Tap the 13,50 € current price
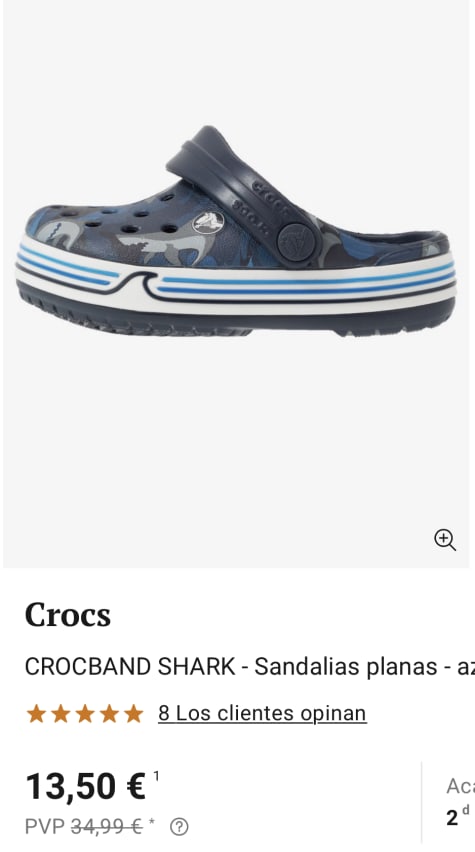Image resolution: width=475 pixels, height=852 pixels. point(86,786)
